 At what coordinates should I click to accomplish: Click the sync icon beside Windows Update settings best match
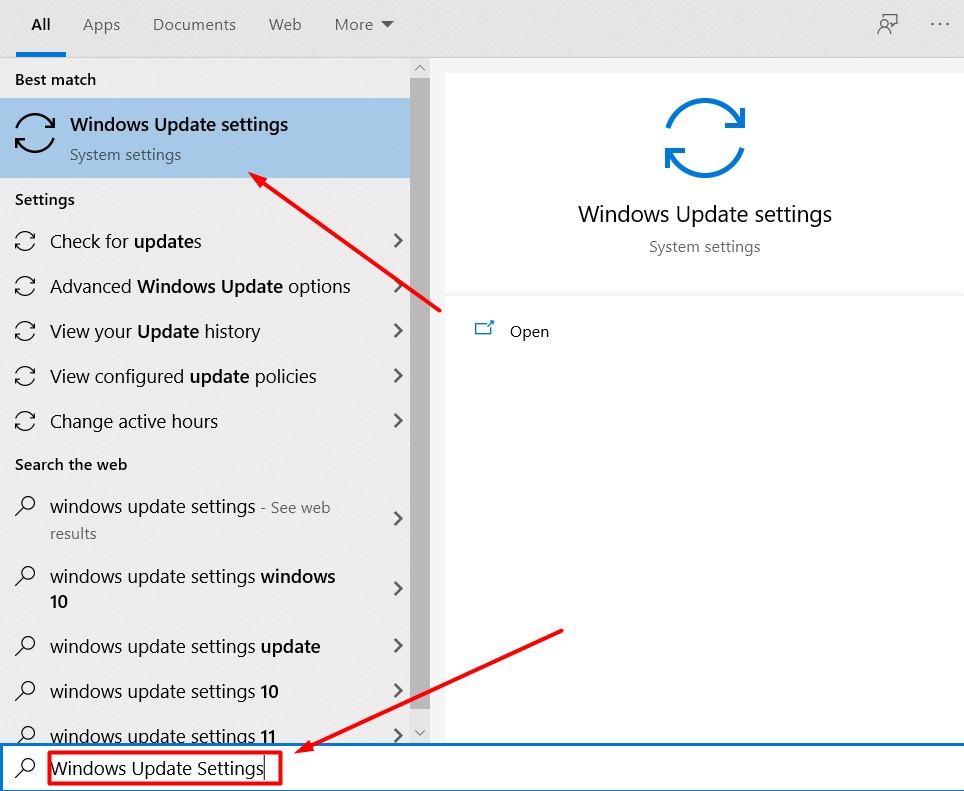coord(35,133)
